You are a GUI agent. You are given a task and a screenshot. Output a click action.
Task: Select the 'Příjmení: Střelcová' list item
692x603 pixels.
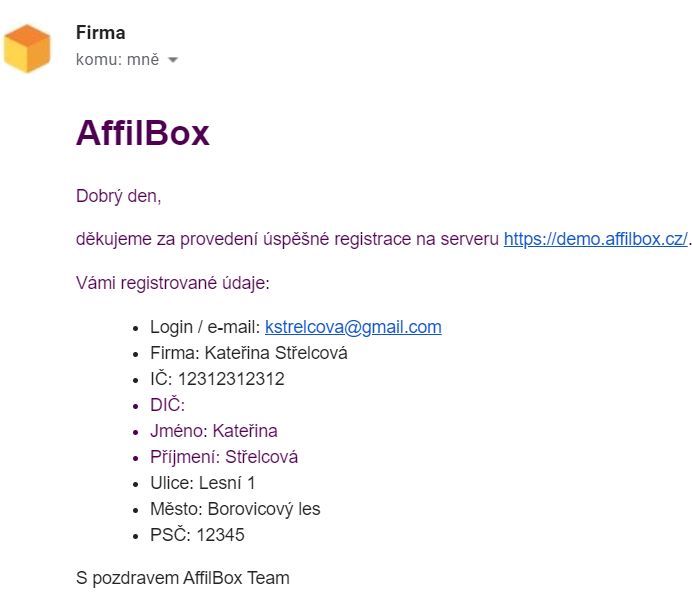224,457
